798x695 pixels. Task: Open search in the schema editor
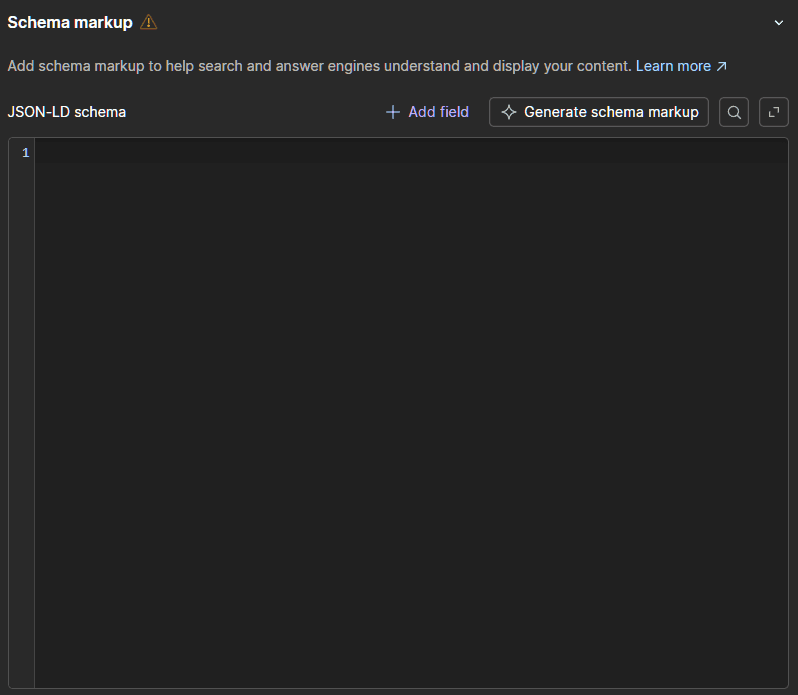(733, 112)
